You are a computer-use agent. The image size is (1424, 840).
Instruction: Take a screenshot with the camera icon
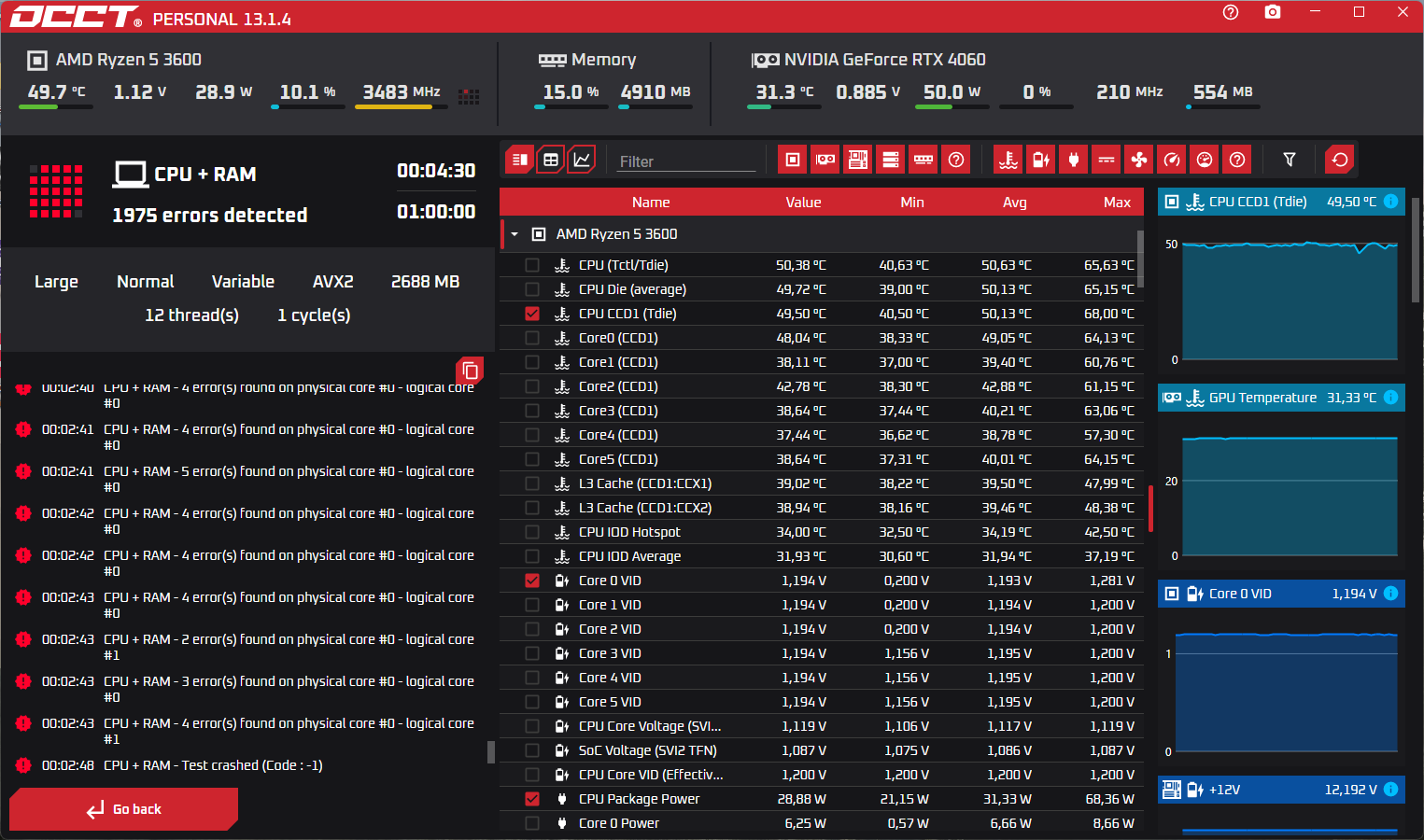pyautogui.click(x=1273, y=12)
